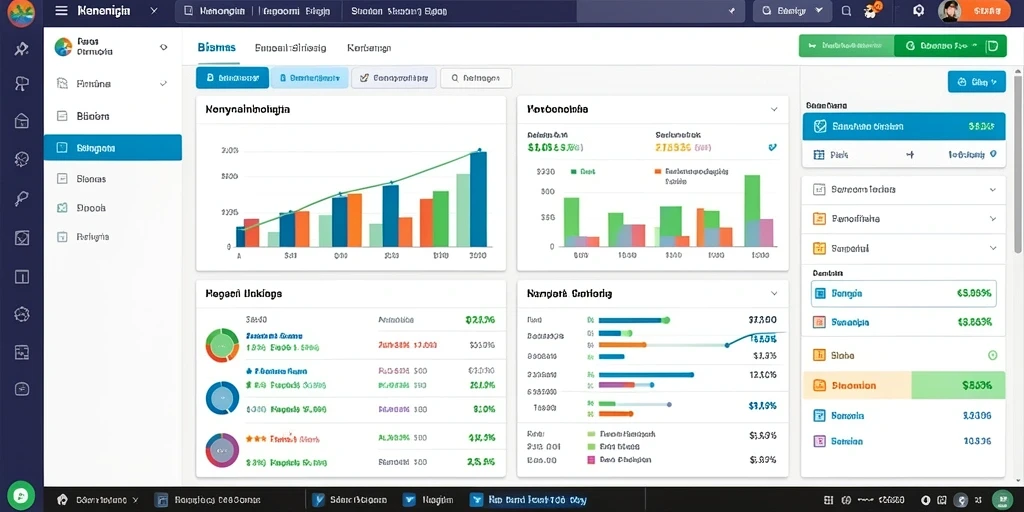The image size is (1024, 512).
Task: Select the highlighted Sángora sidebar item
Action: pyautogui.click(x=112, y=148)
